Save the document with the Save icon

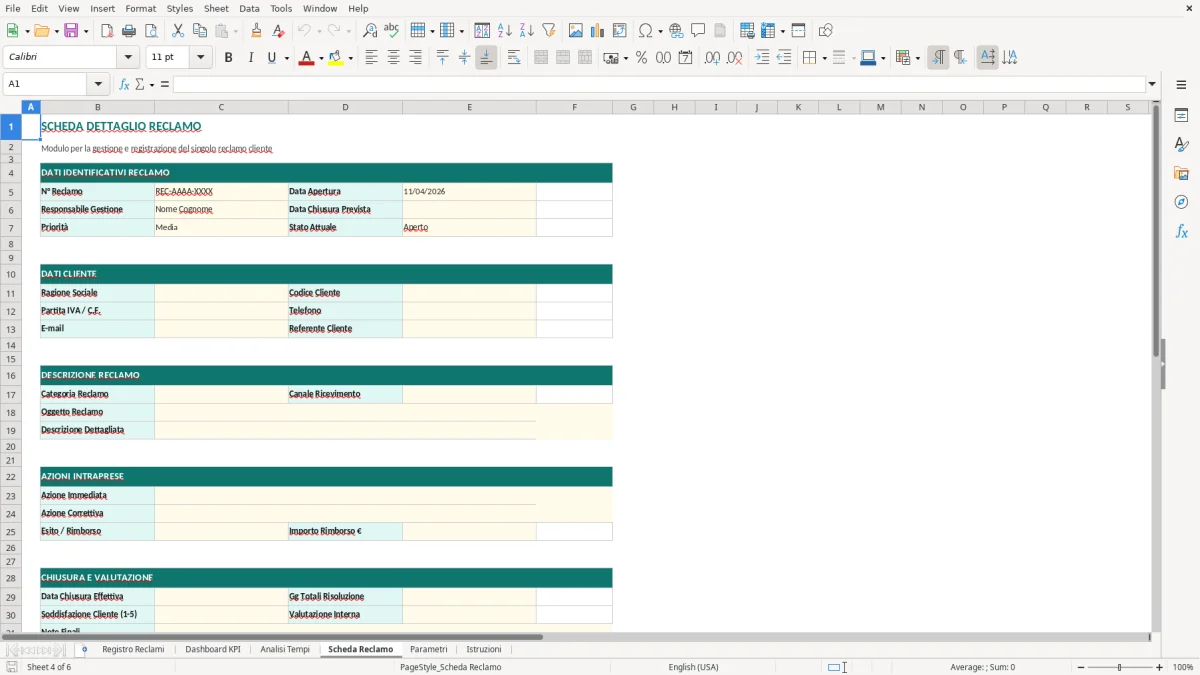(71, 31)
